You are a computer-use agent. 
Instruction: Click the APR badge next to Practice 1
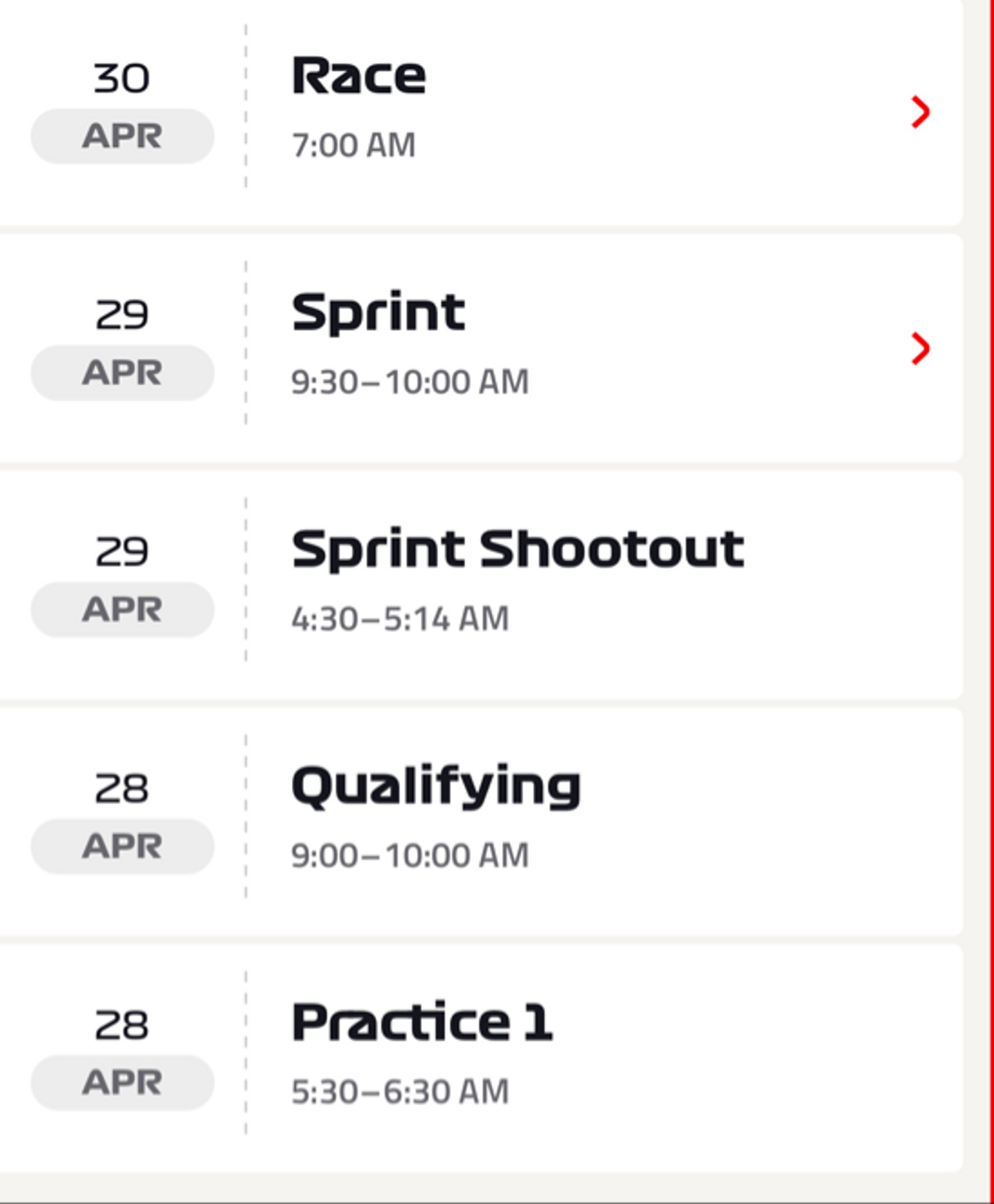coord(122,1083)
